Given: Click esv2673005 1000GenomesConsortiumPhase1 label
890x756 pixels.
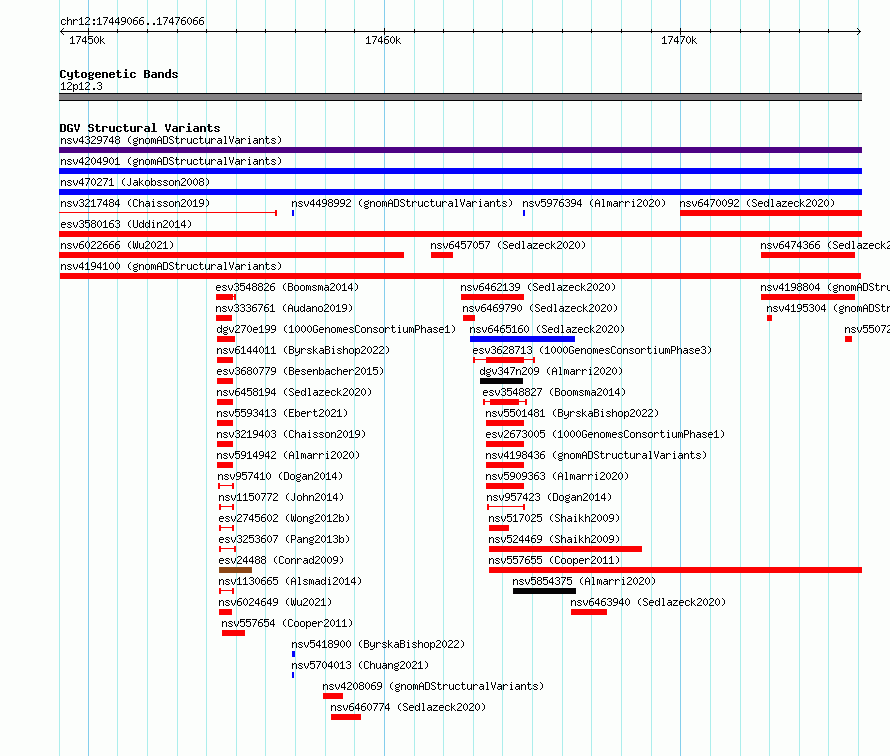Looking at the screenshot, I should [605, 434].
